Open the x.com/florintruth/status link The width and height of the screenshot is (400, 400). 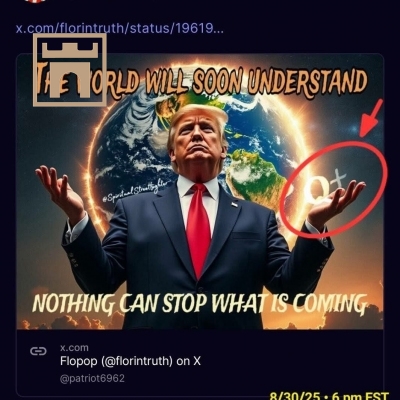[120, 29]
